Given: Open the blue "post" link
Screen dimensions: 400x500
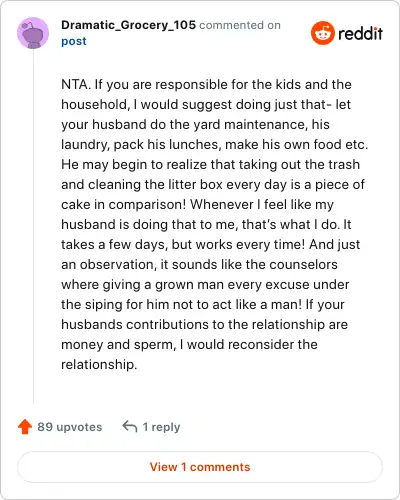Looking at the screenshot, I should (x=74, y=41).
